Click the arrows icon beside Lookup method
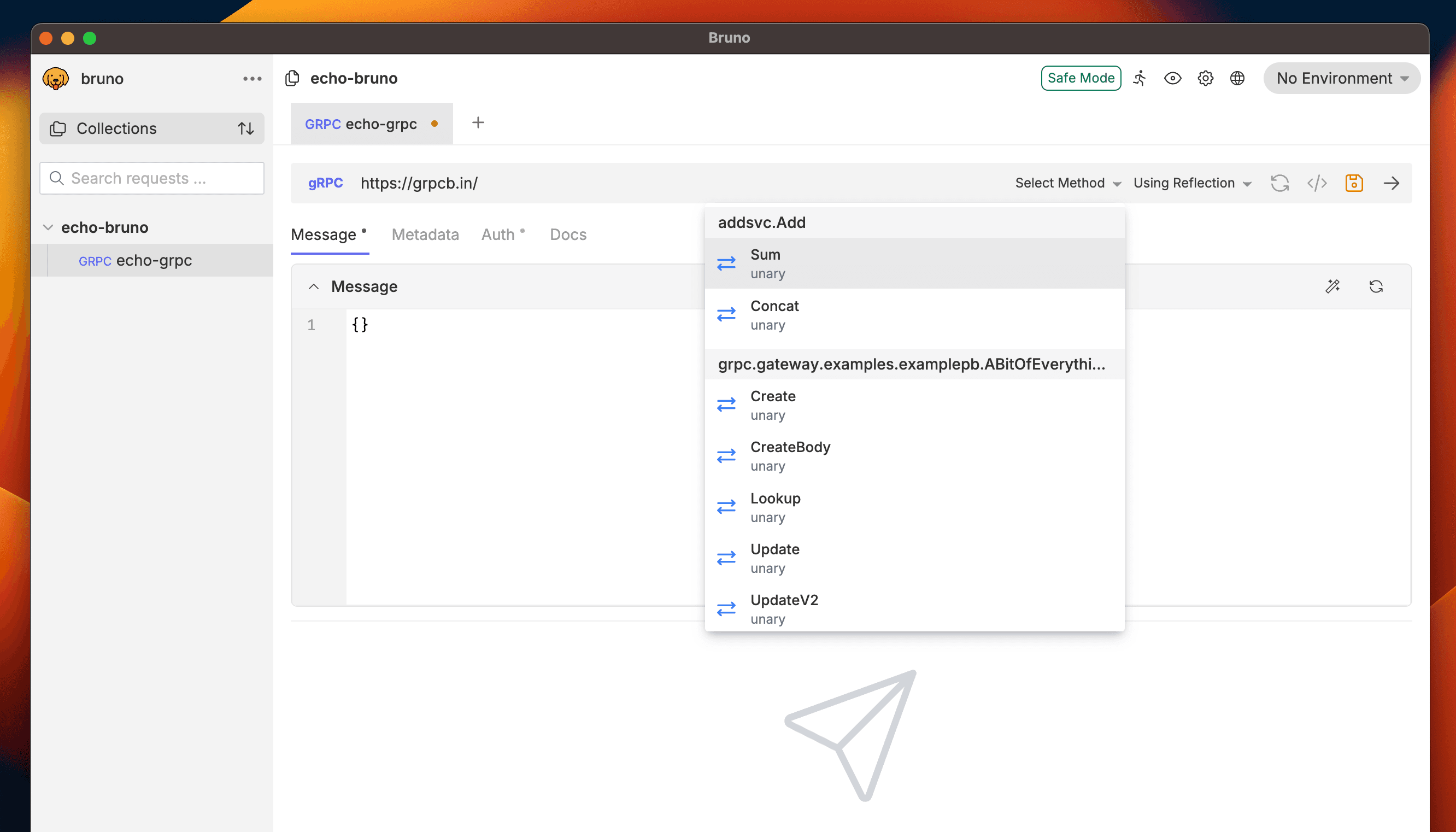The width and height of the screenshot is (1456, 832). (x=726, y=507)
